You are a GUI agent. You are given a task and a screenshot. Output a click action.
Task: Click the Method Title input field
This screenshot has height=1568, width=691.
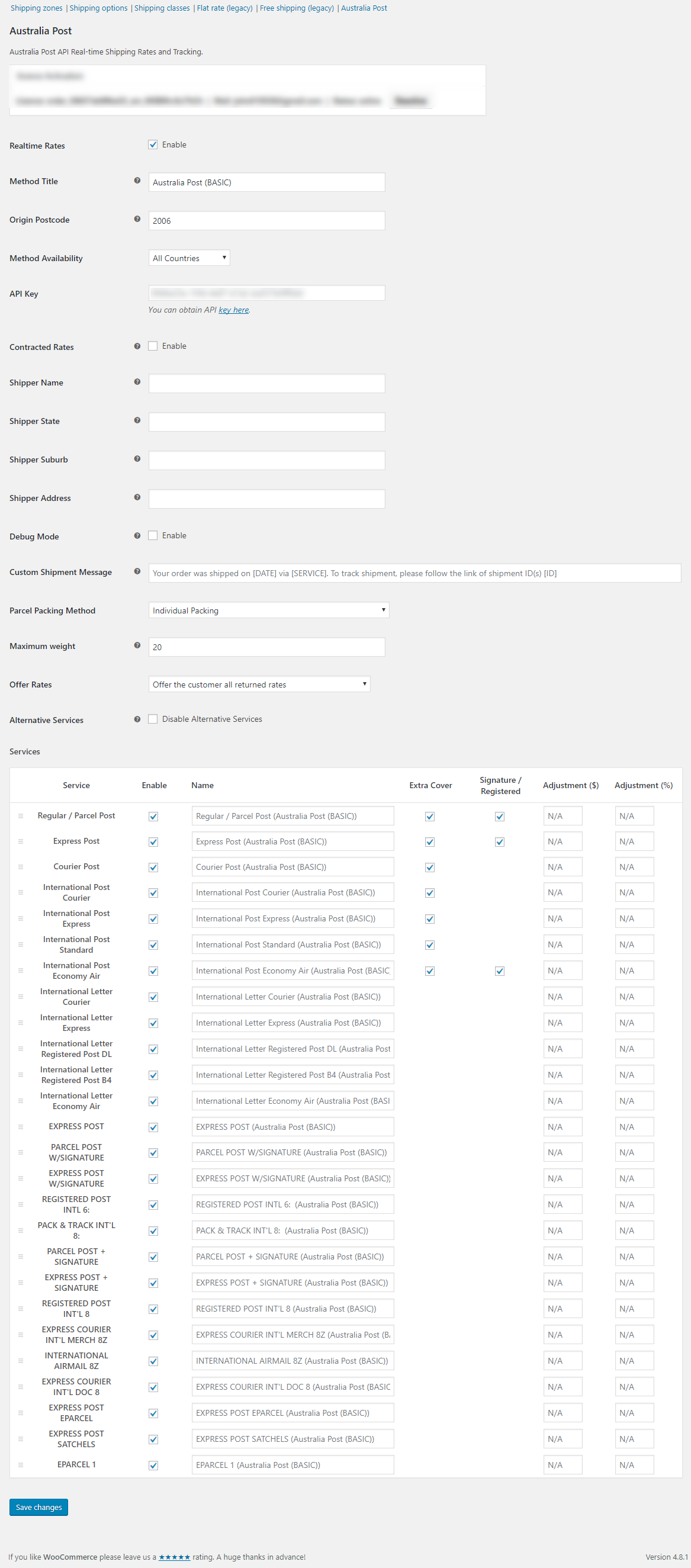point(266,182)
